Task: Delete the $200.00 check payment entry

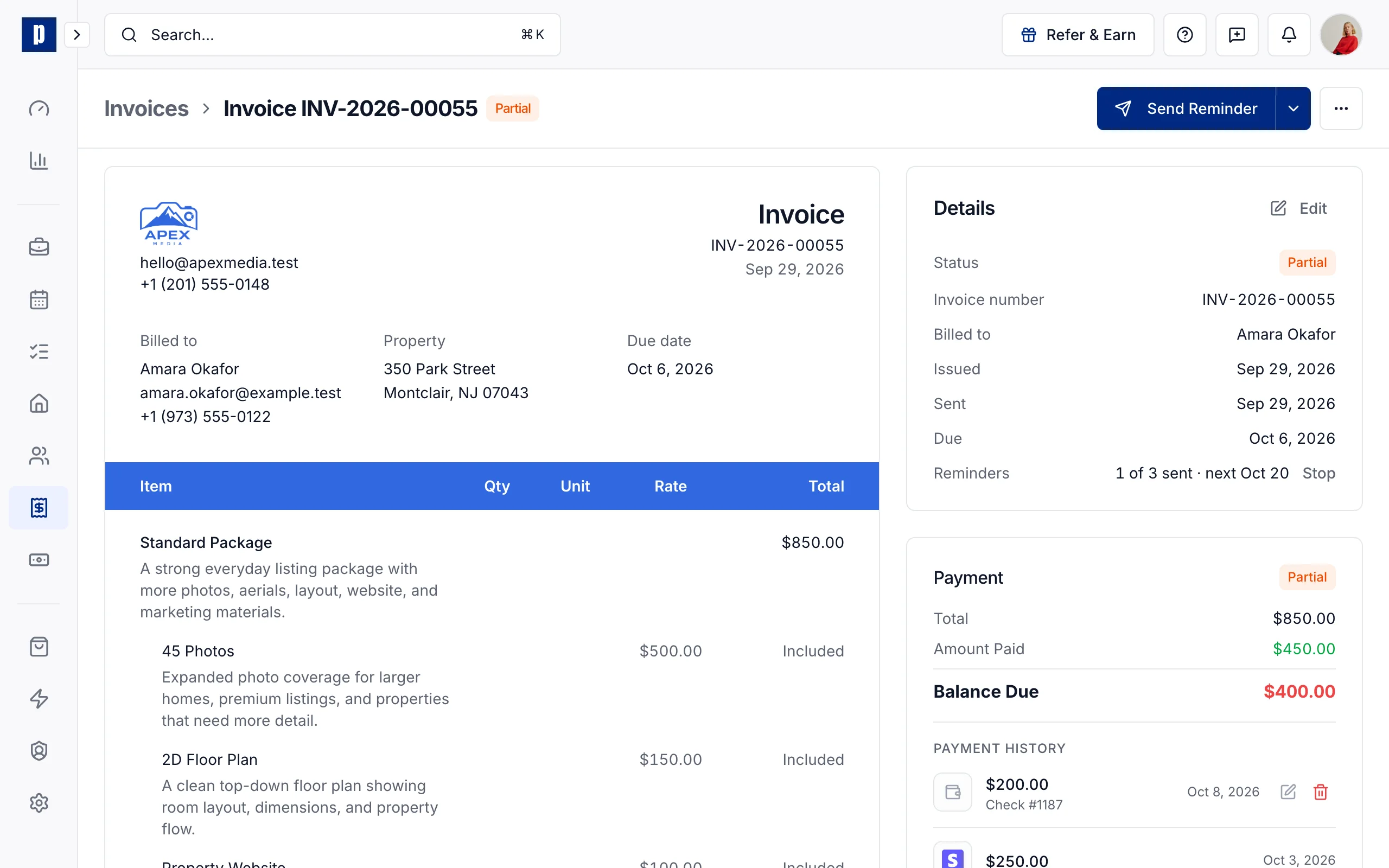Action: [x=1321, y=792]
